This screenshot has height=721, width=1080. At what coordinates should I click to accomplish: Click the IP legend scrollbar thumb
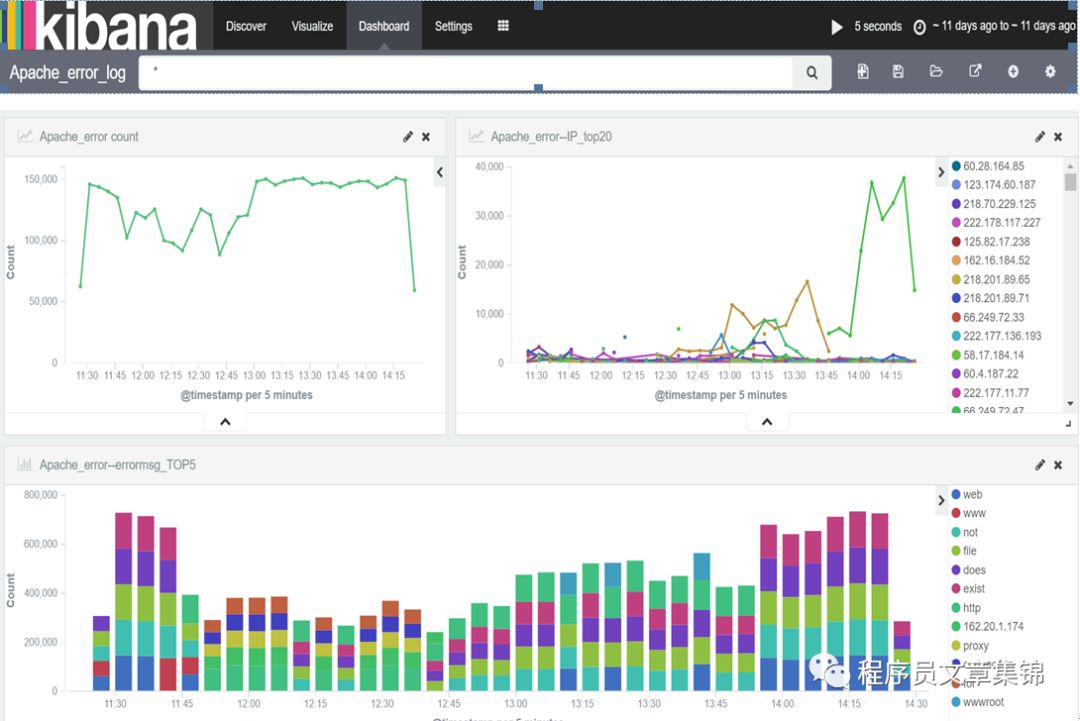1070,182
